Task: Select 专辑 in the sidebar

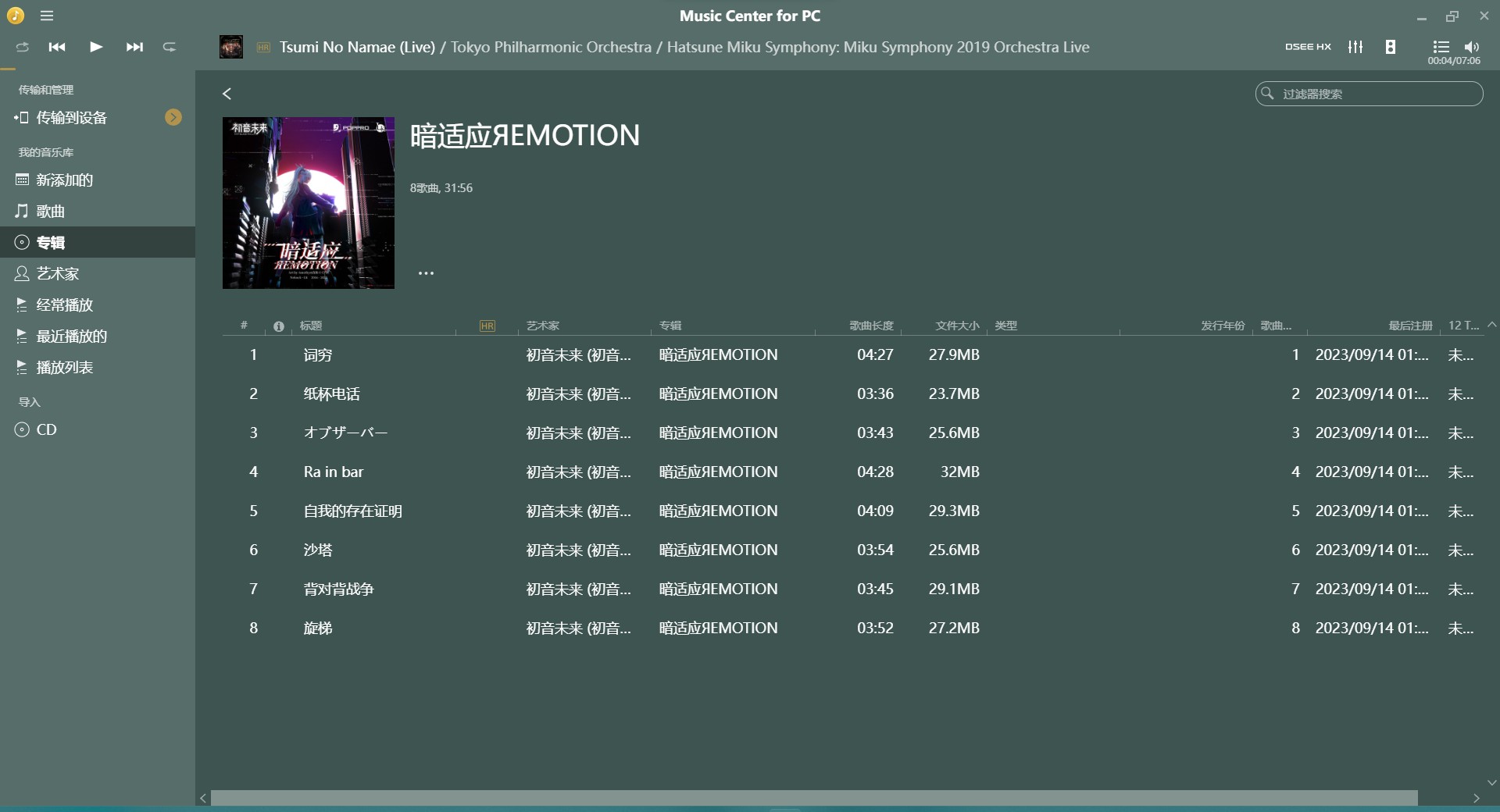Action: tap(98, 242)
